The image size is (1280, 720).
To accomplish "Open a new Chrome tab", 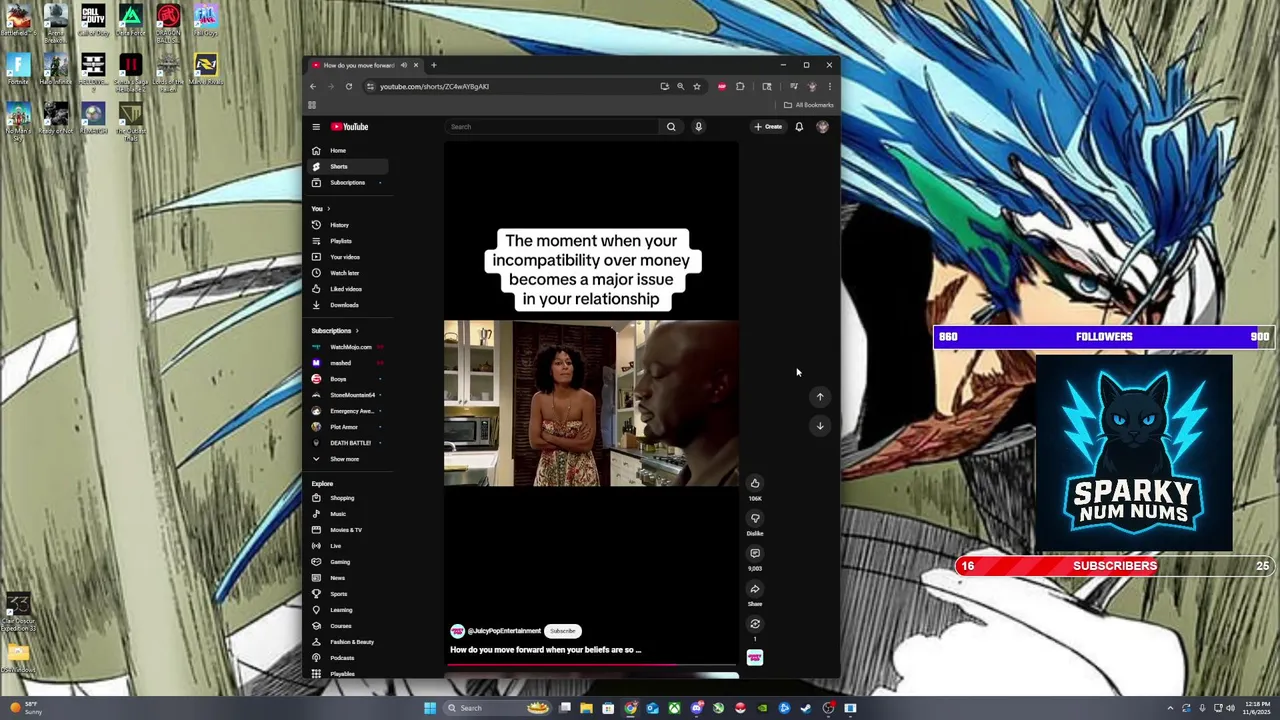I will pyautogui.click(x=433, y=65).
